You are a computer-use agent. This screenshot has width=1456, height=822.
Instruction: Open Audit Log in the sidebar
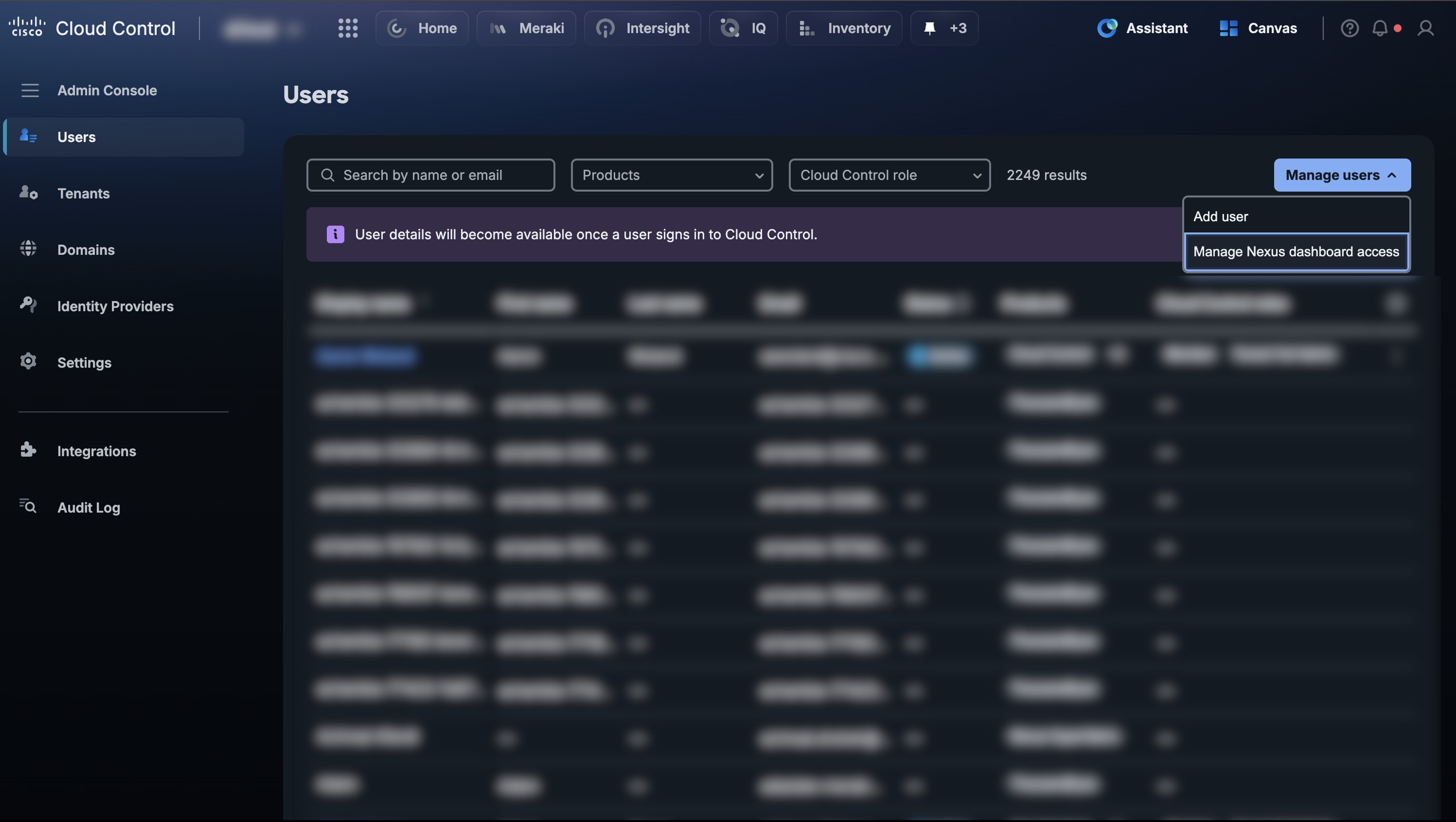124,507
